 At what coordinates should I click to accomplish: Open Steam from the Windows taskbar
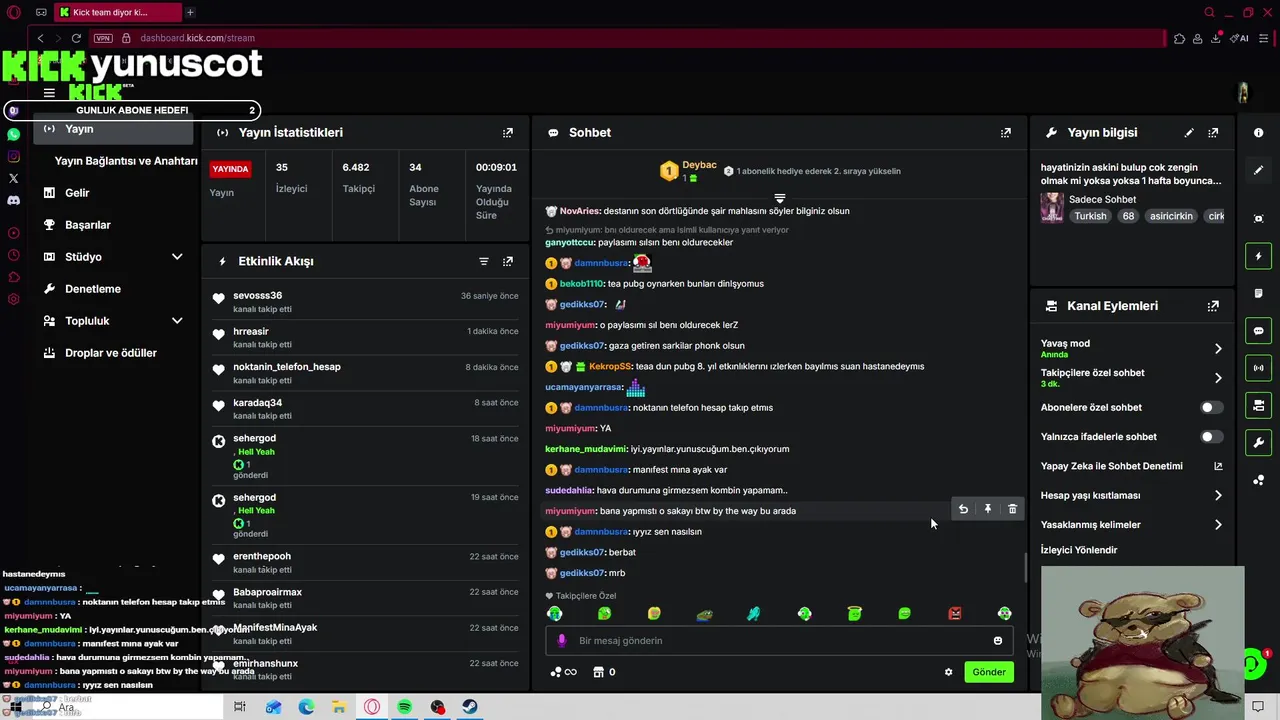tap(469, 707)
